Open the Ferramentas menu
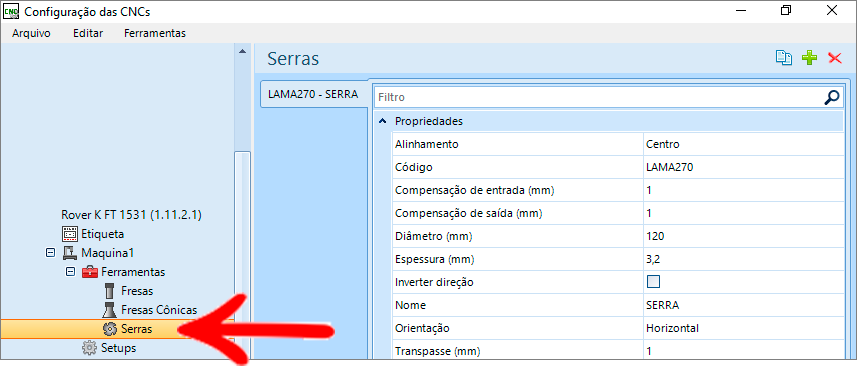Screen dimensions: 857x380 155,33
